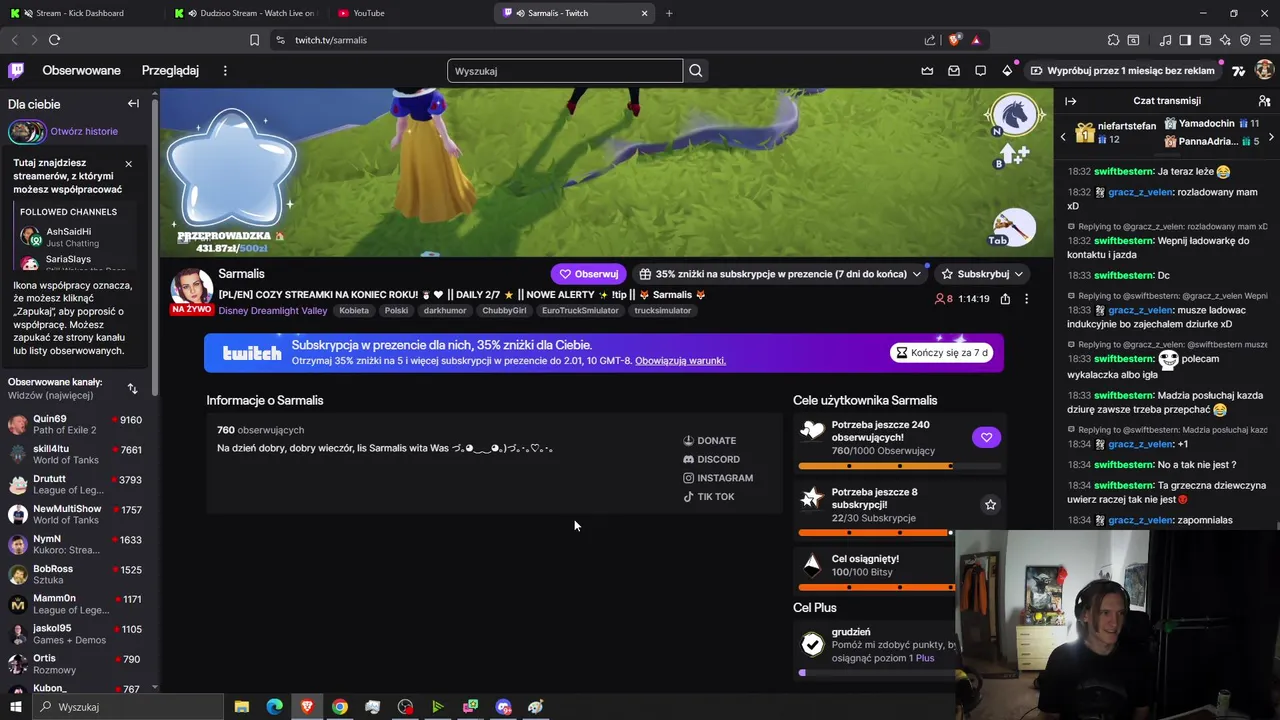Click the Twitch search input field
The height and width of the screenshot is (720, 1280).
click(x=565, y=71)
